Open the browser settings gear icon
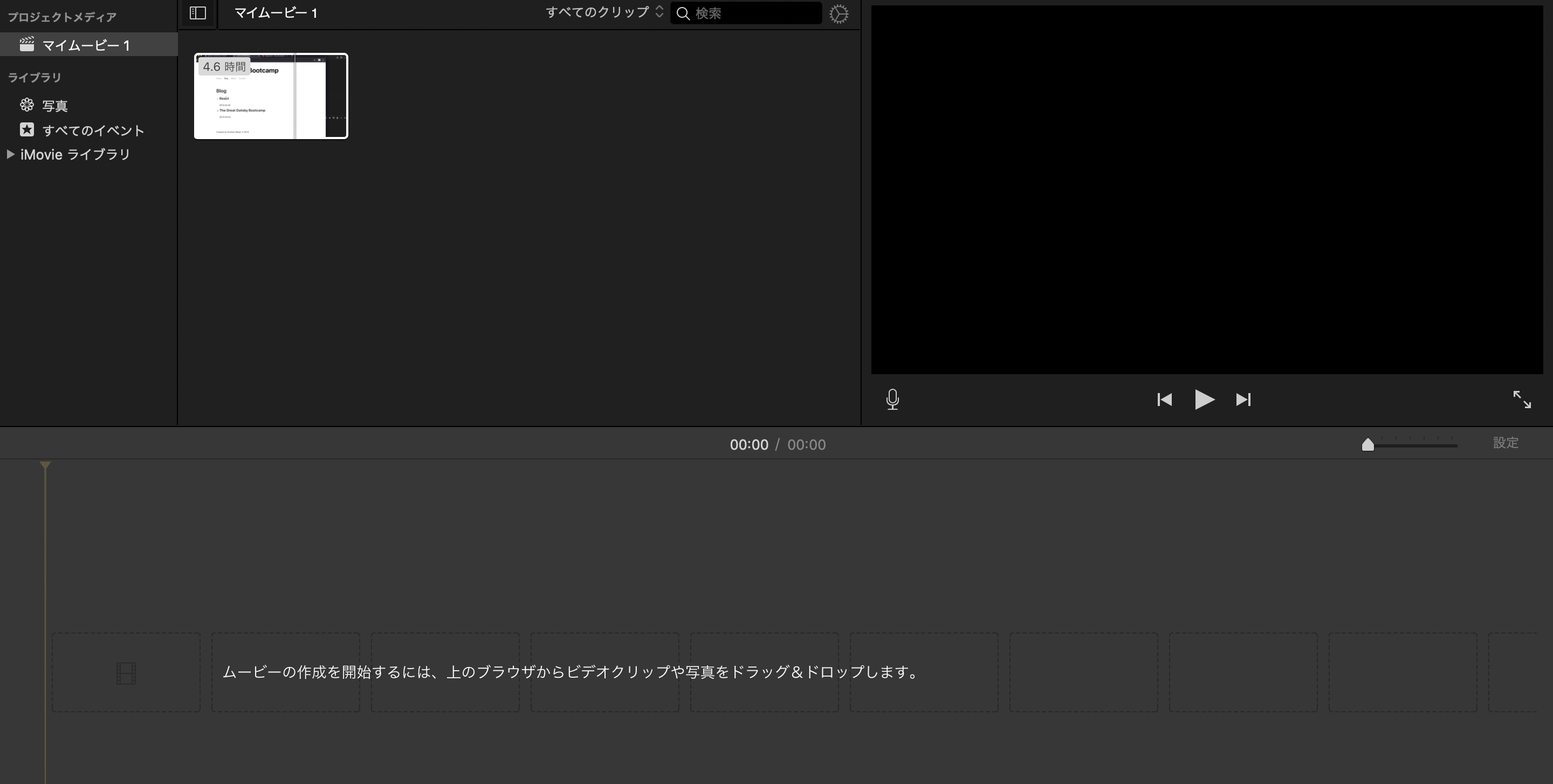Viewport: 1553px width, 784px height. pos(839,14)
